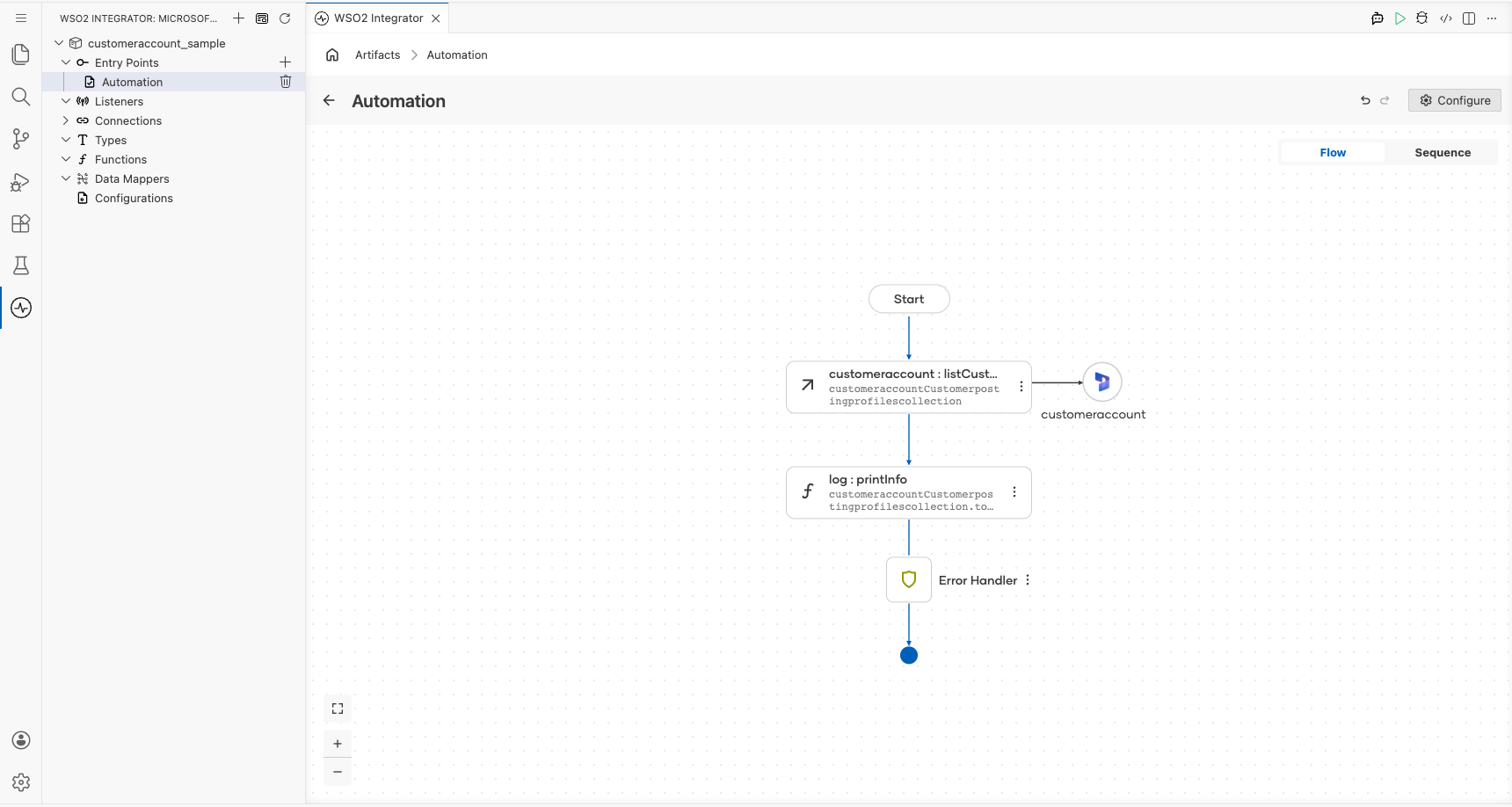Open the chat assistant icon in title bar
Image resolution: width=1512 pixels, height=807 pixels.
click(x=1378, y=18)
